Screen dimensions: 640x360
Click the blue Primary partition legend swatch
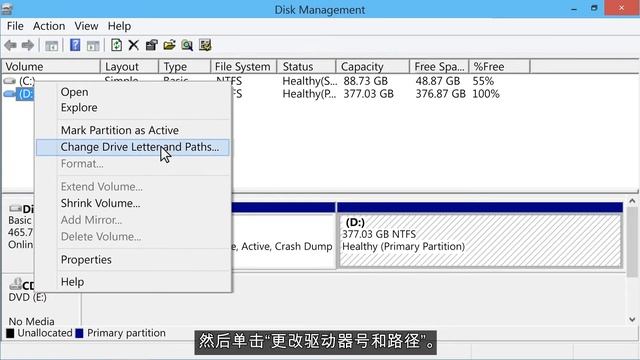click(x=80, y=333)
